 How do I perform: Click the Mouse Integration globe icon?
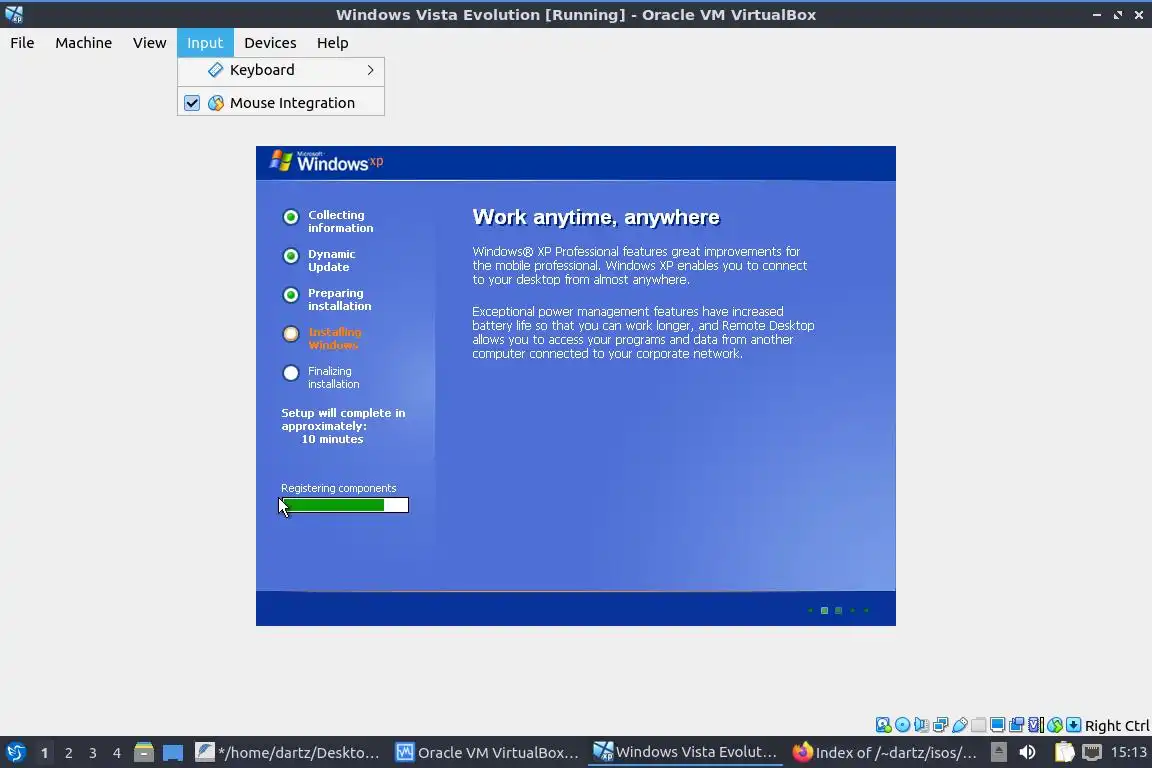215,103
